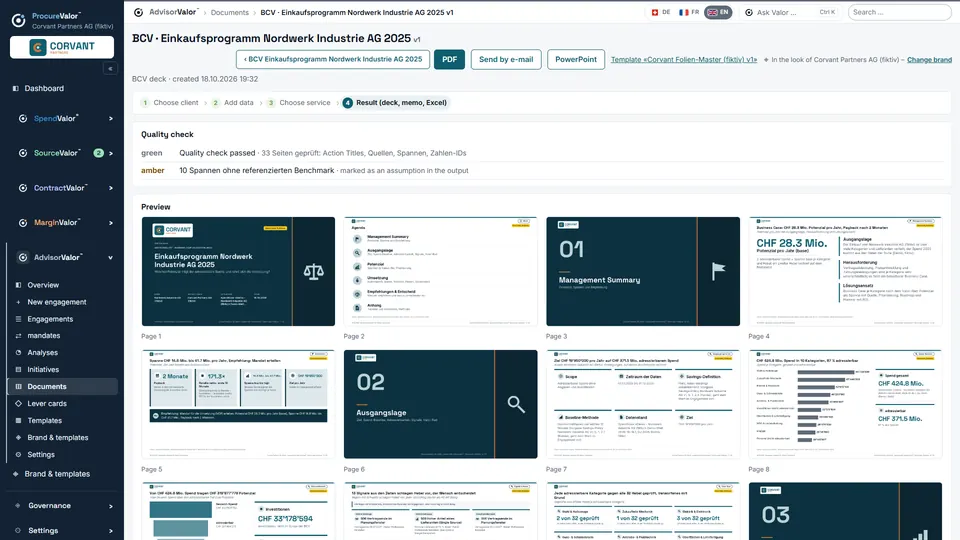The height and width of the screenshot is (540, 960).
Task: Expand the ContractValor menu chevron
Action: tap(111, 188)
